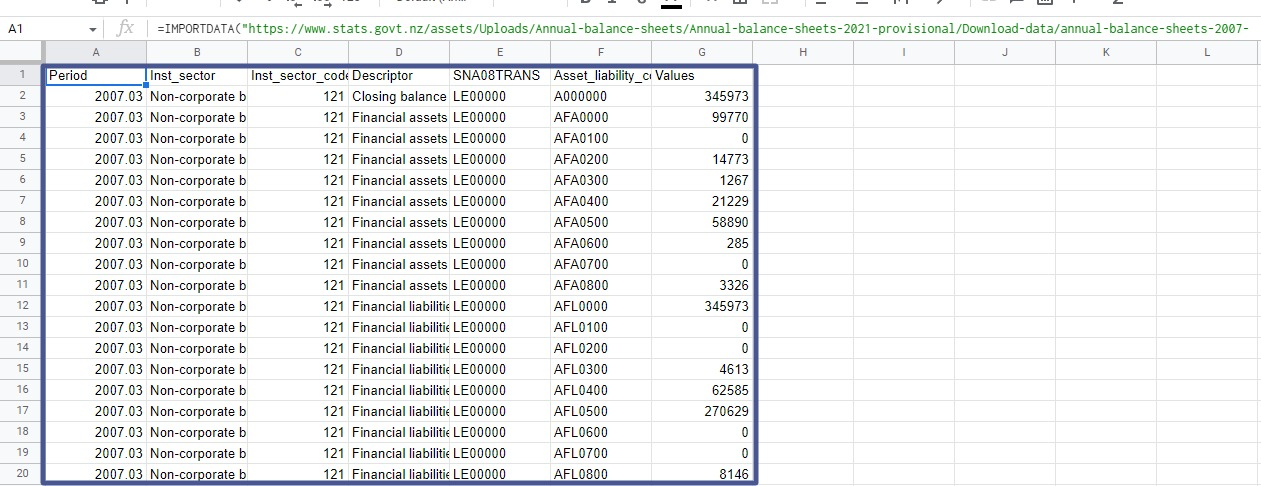Viewport: 1261px width, 486px height.
Task: Select the value 58890
Action: (702, 222)
